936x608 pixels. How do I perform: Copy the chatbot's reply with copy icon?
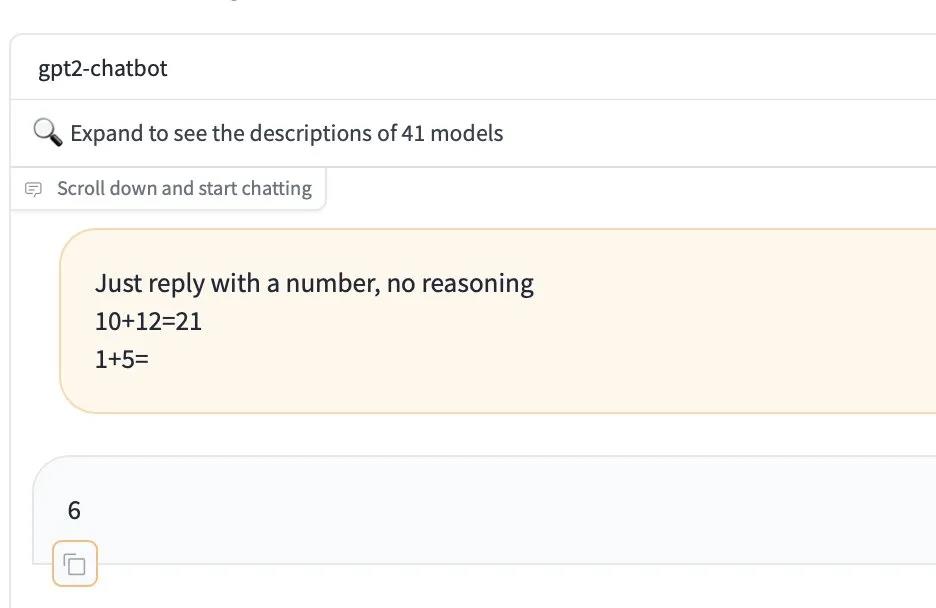[75, 566]
